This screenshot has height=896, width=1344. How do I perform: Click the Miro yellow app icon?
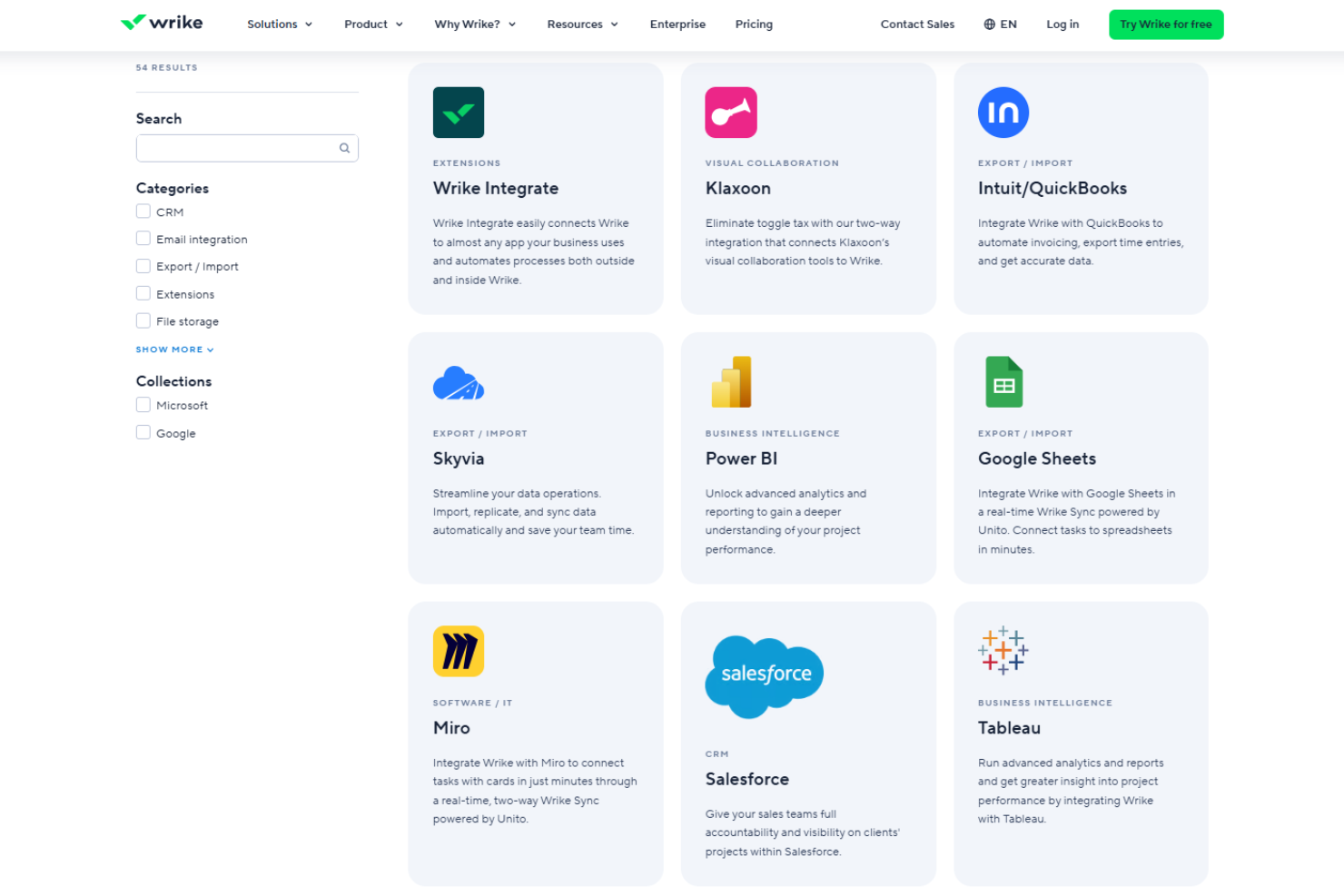[459, 652]
